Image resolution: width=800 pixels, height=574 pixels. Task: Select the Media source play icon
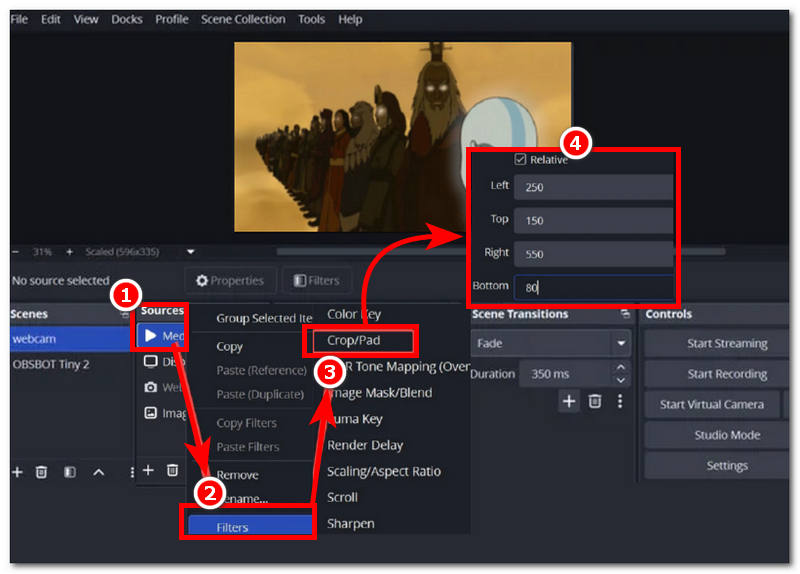(151, 335)
